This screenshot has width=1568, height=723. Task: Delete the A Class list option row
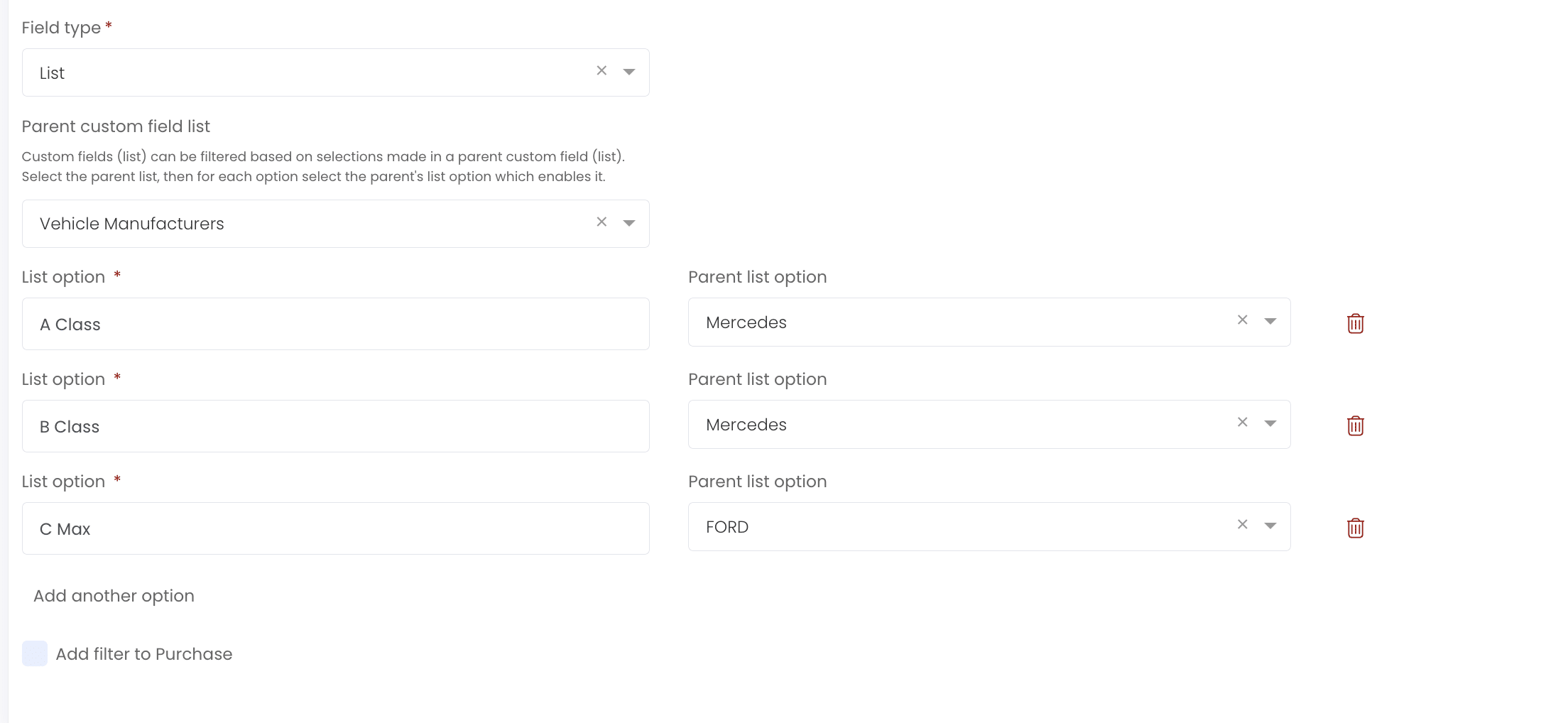point(1355,323)
